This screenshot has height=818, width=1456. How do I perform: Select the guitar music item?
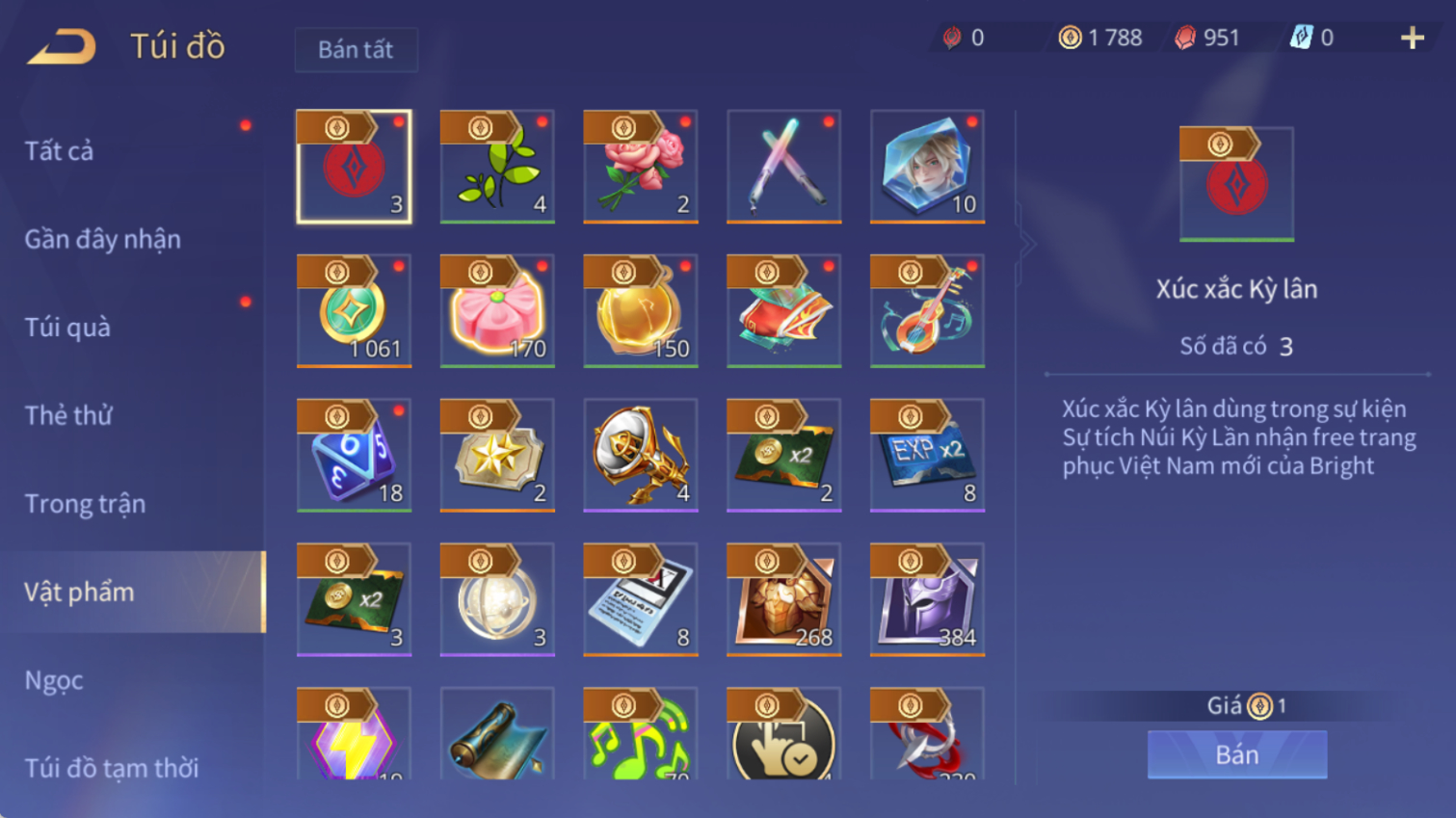(927, 311)
